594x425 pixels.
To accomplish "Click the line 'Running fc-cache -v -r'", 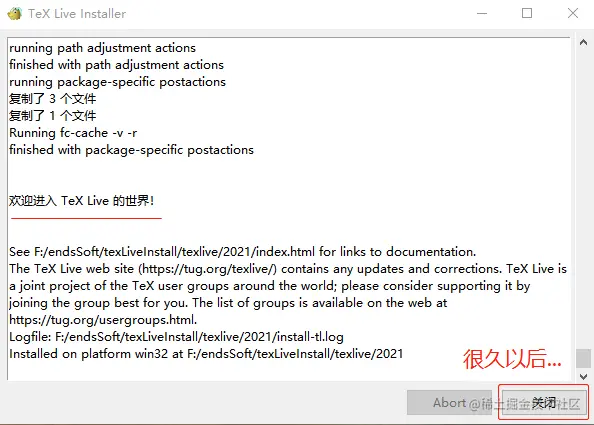I will coord(73,133).
